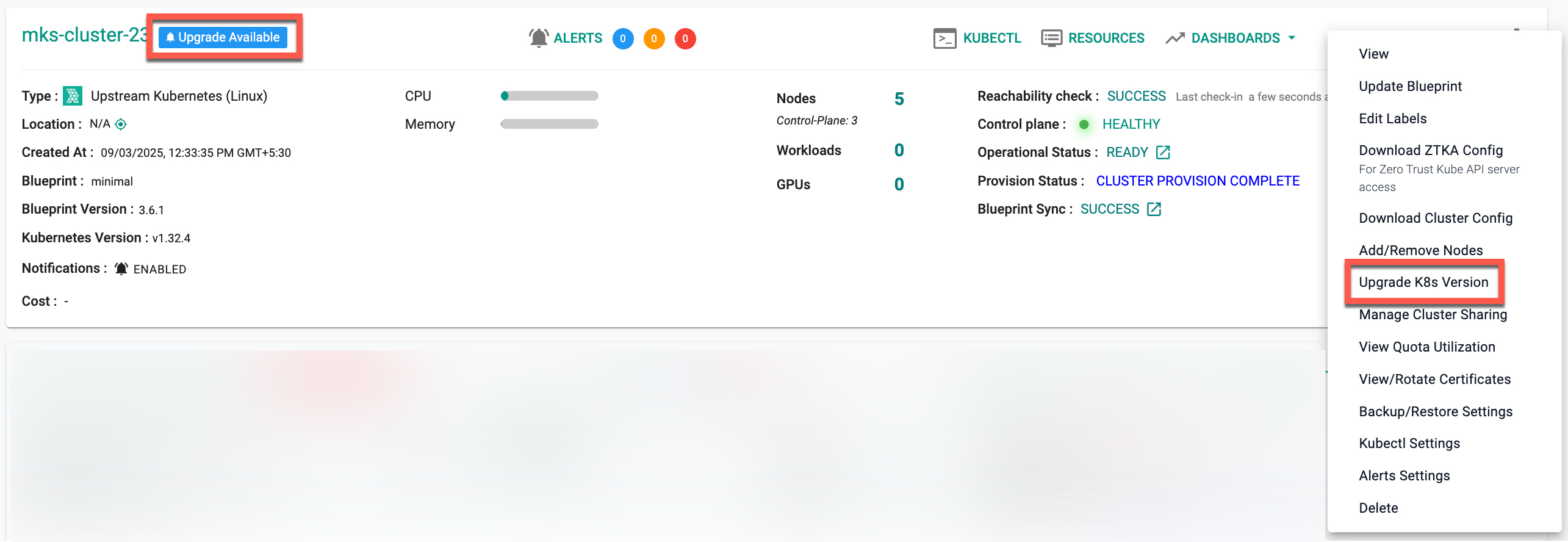The height and width of the screenshot is (542, 1568).
Task: Click the Notifications enabled bell icon
Action: pyautogui.click(x=121, y=269)
